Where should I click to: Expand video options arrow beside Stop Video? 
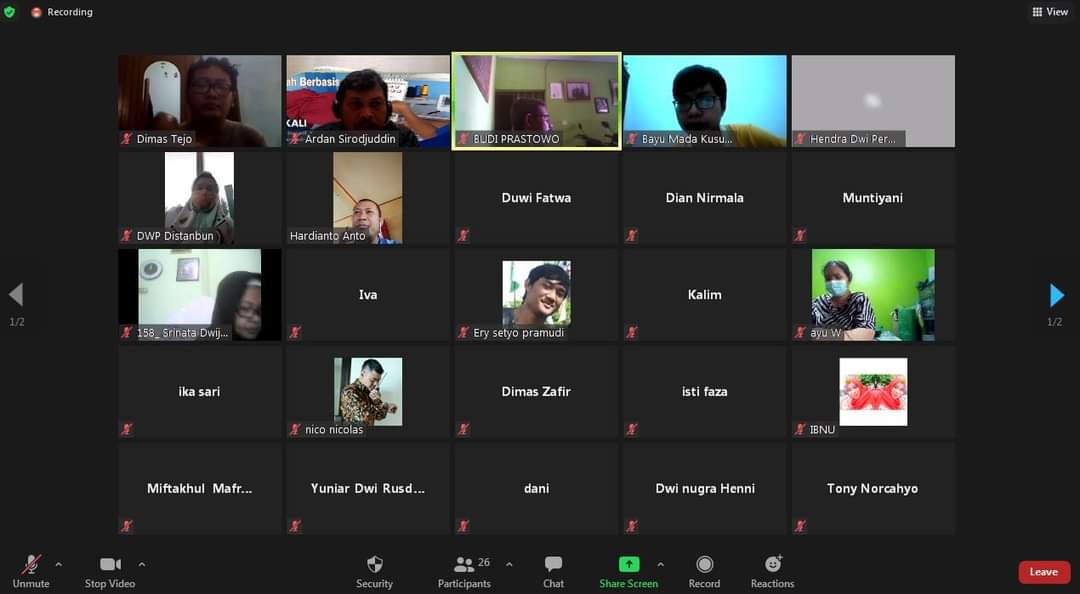142,564
